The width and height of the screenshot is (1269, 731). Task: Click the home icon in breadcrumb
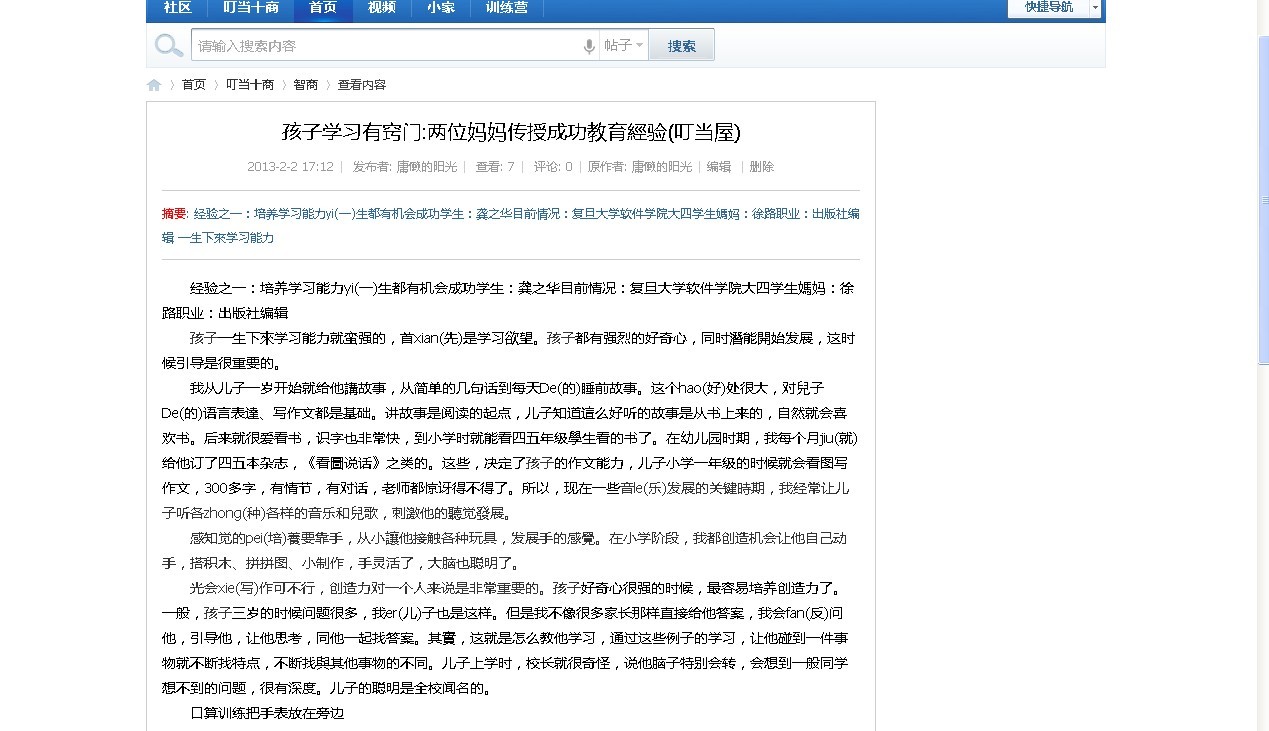pyautogui.click(x=154, y=85)
